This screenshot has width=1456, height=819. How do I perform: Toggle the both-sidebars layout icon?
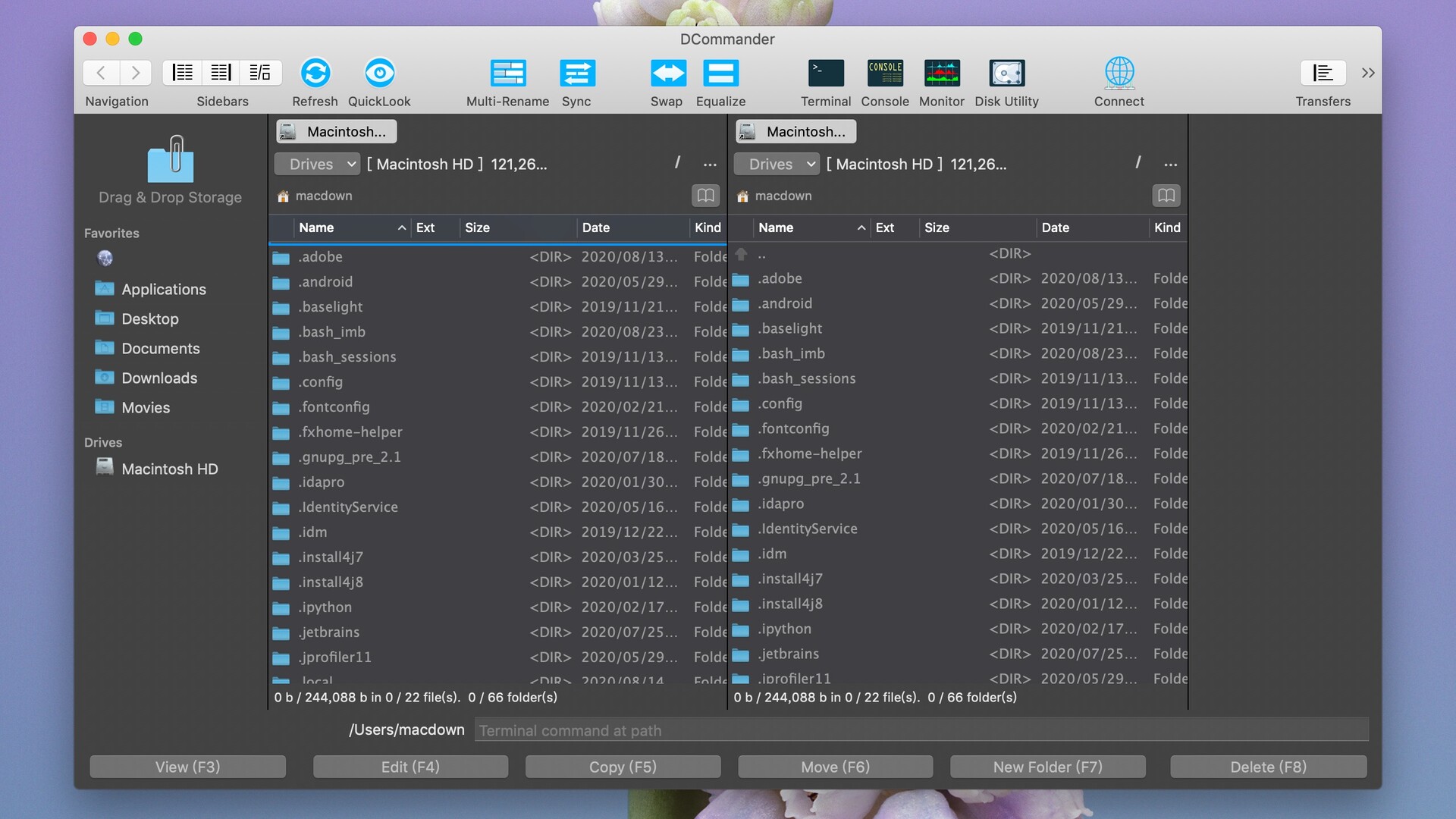point(260,73)
